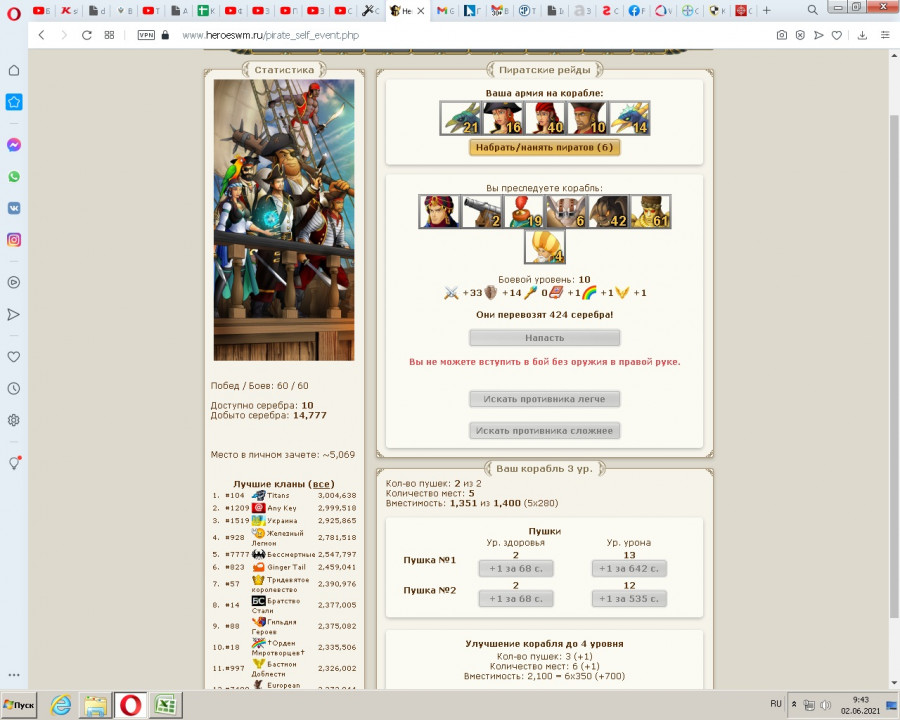Viewport: 900px width, 720px height.
Task: Open sidebar setup three-dots menu
Action: [x=14, y=675]
